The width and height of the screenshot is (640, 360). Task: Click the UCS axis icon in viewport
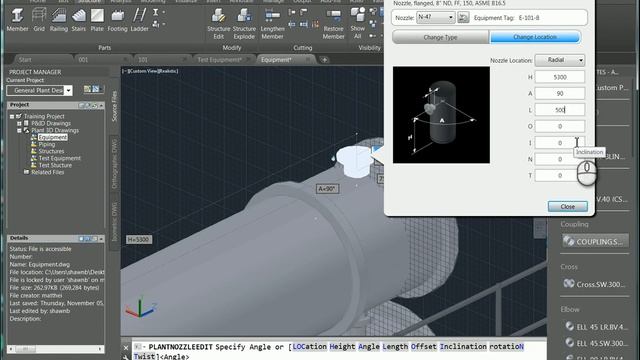click(x=140, y=309)
